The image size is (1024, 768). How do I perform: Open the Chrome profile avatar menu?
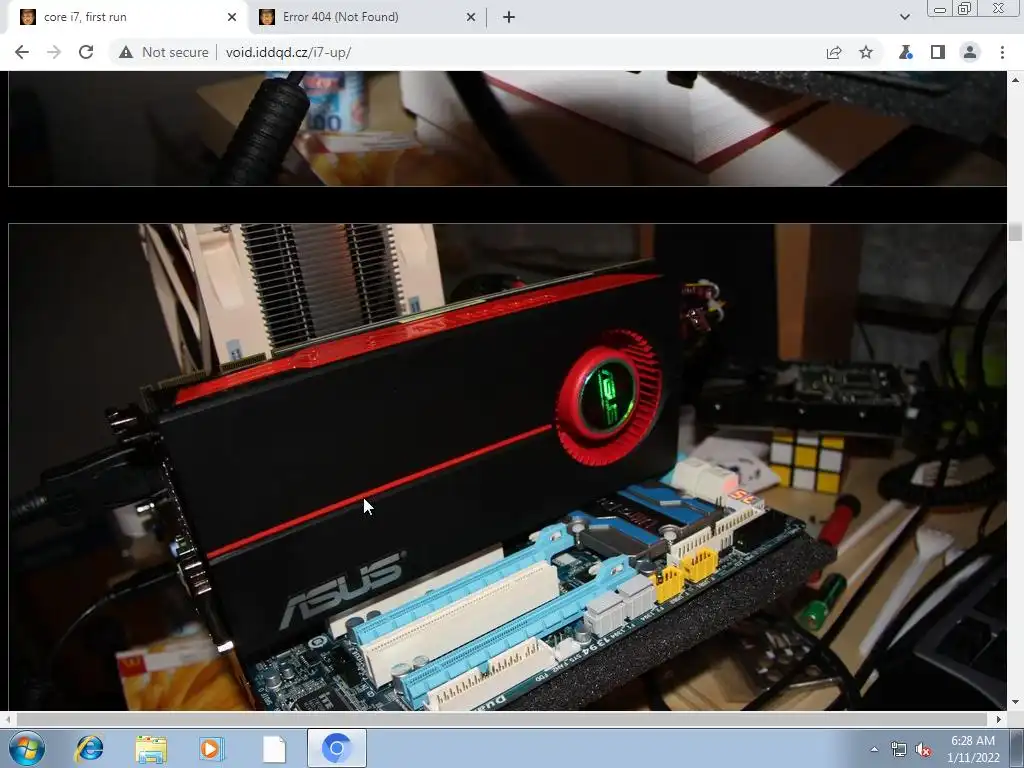pyautogui.click(x=970, y=52)
